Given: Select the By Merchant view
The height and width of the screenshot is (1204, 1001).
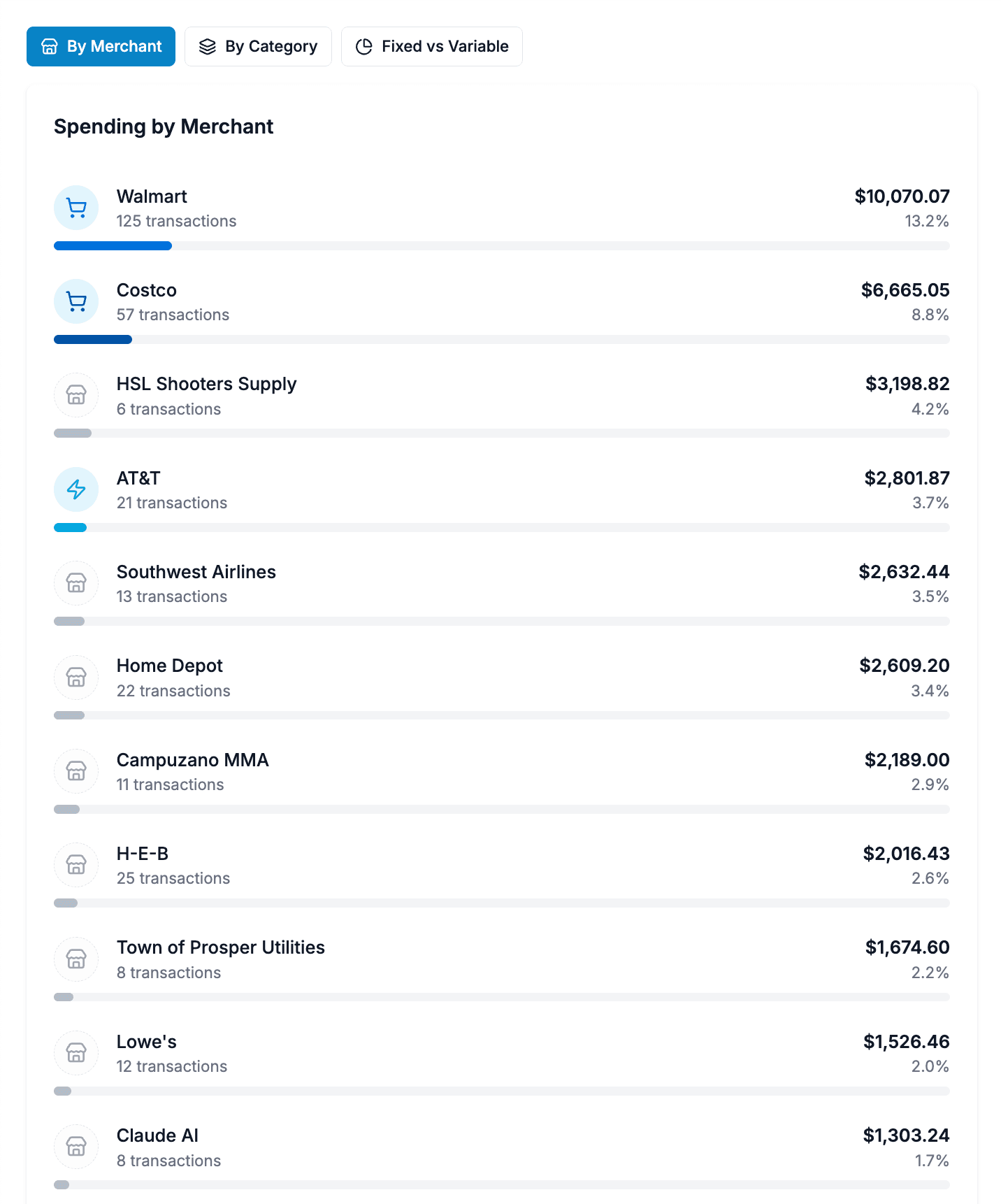Looking at the screenshot, I should pos(100,46).
